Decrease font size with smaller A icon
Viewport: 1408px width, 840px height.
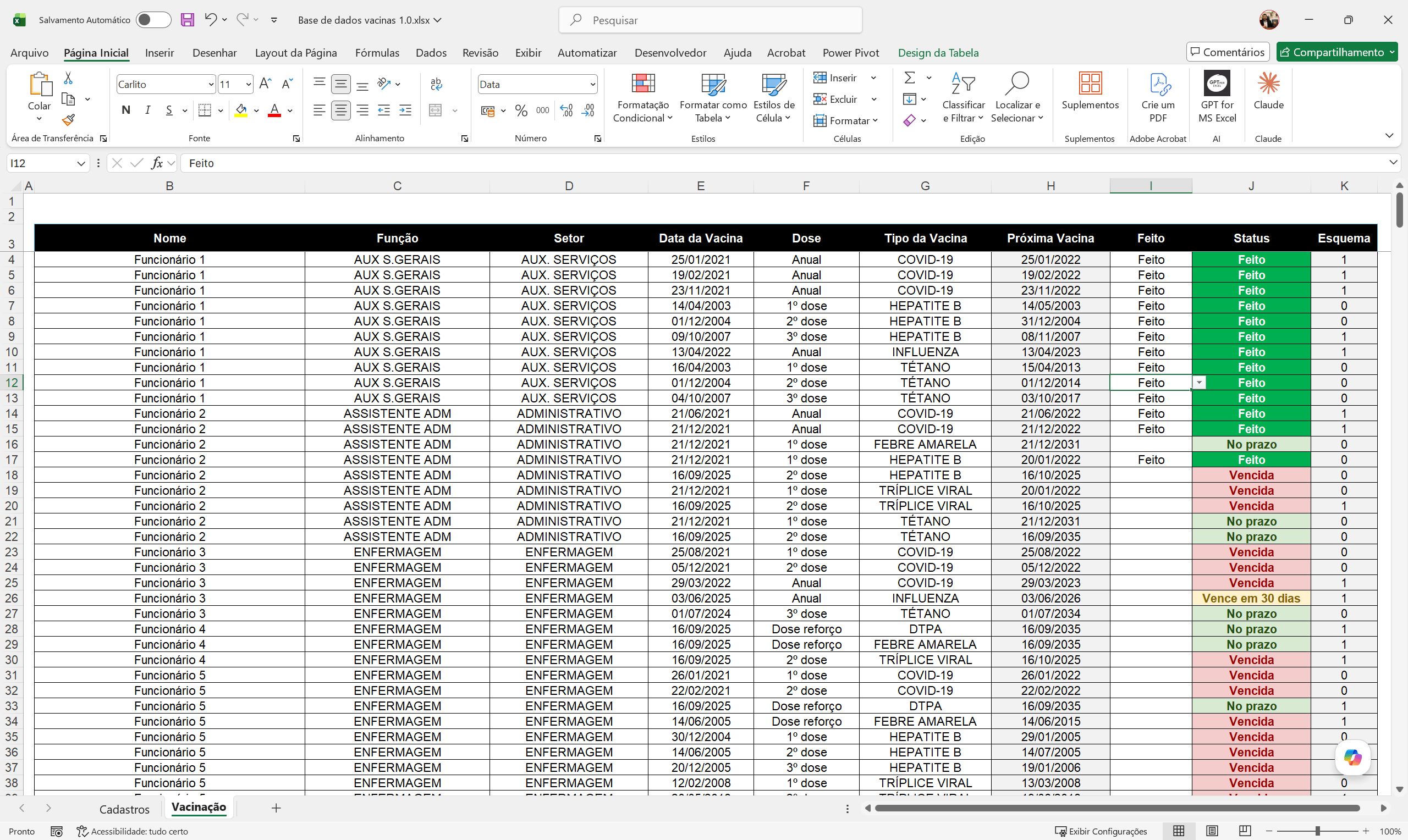click(287, 84)
